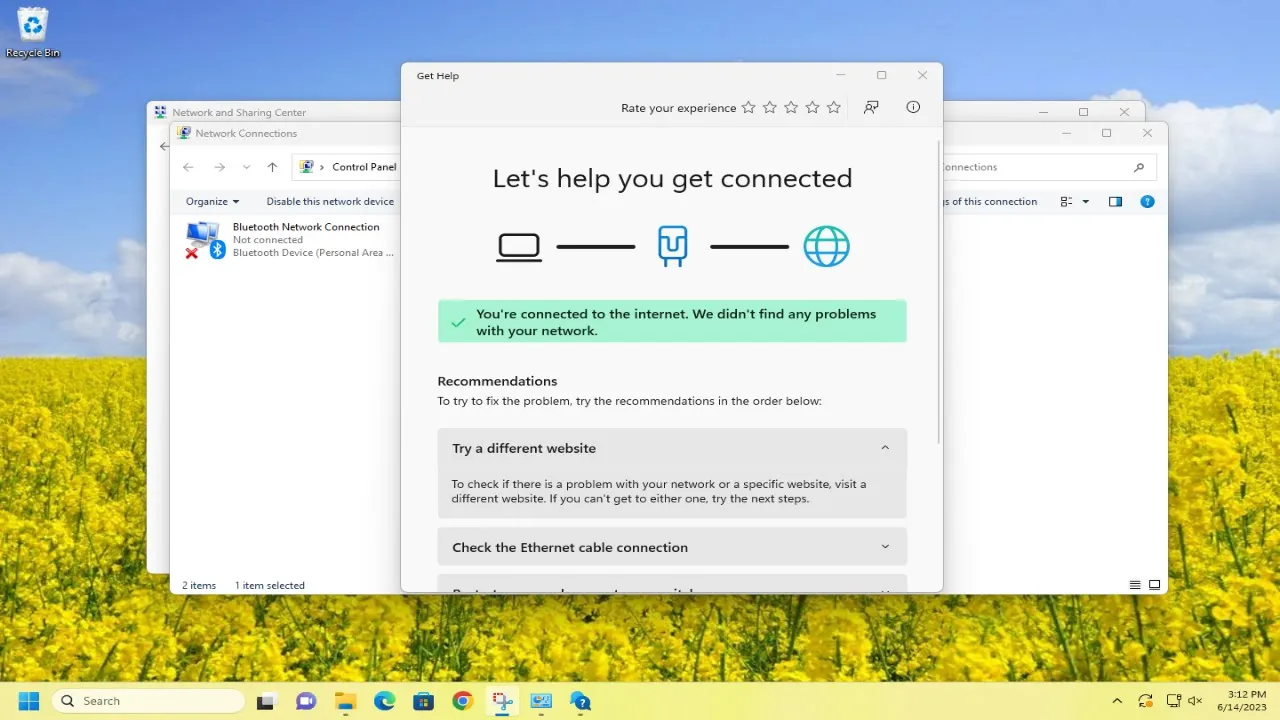This screenshot has height=720, width=1280.
Task: Launch Microsoft Edge from the taskbar
Action: click(384, 701)
